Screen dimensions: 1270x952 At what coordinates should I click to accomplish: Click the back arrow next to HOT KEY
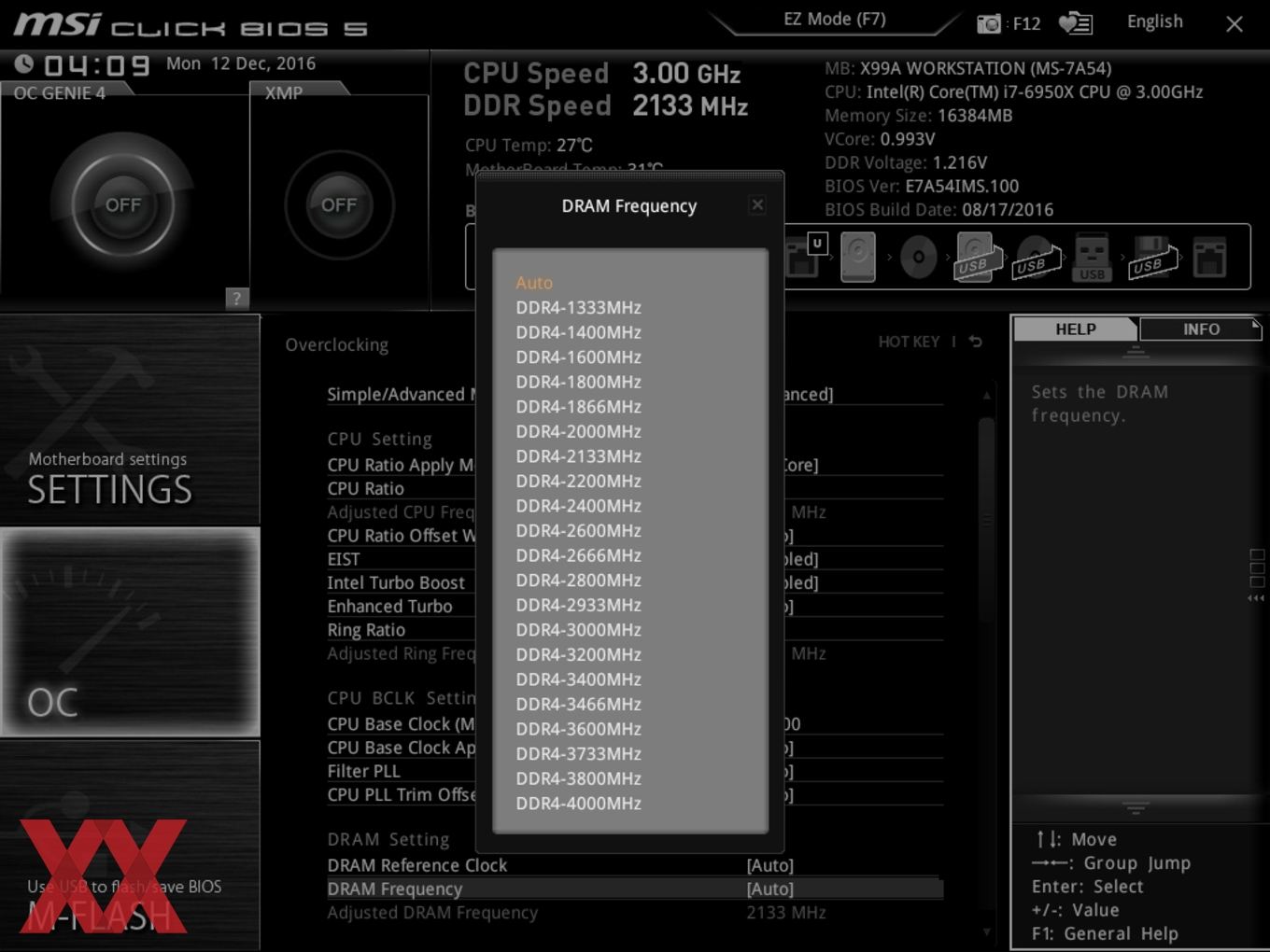click(x=976, y=342)
